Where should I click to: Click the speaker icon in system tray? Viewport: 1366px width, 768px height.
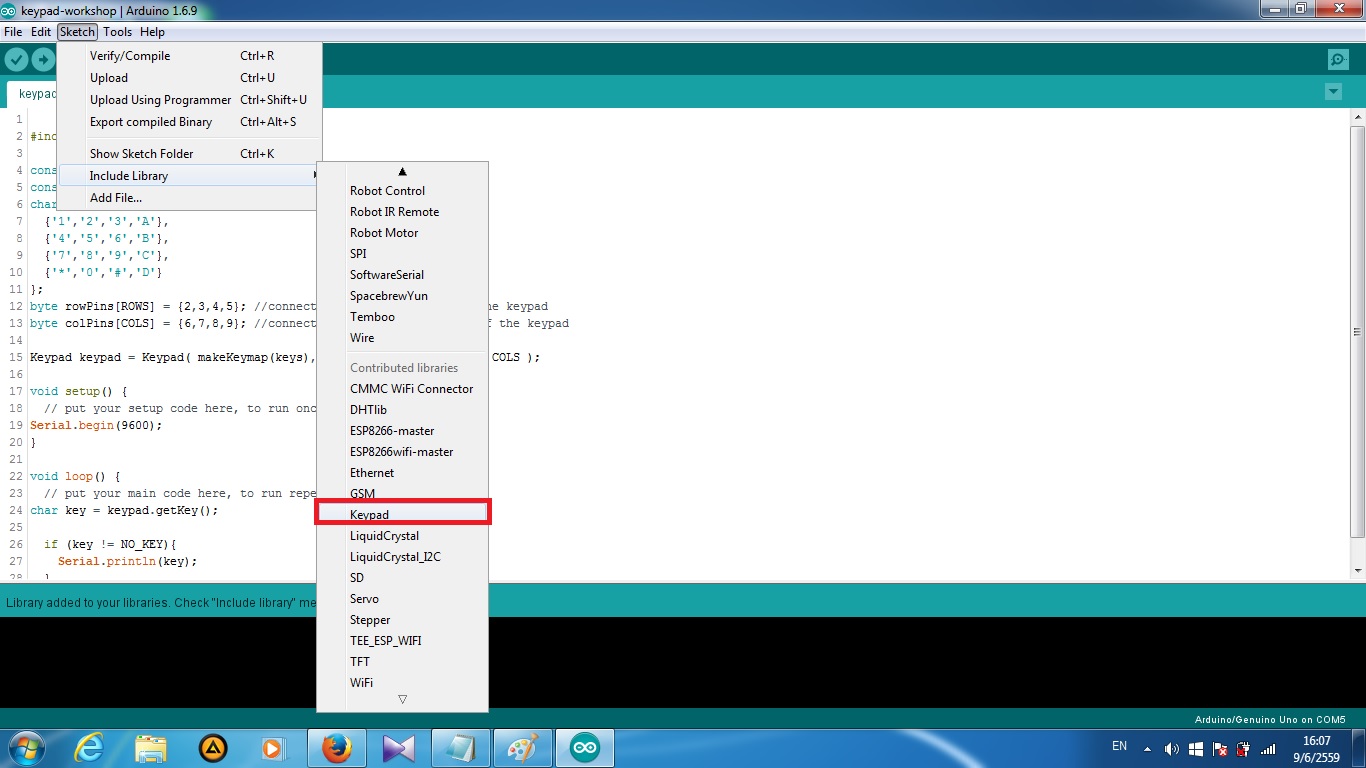tap(1170, 747)
